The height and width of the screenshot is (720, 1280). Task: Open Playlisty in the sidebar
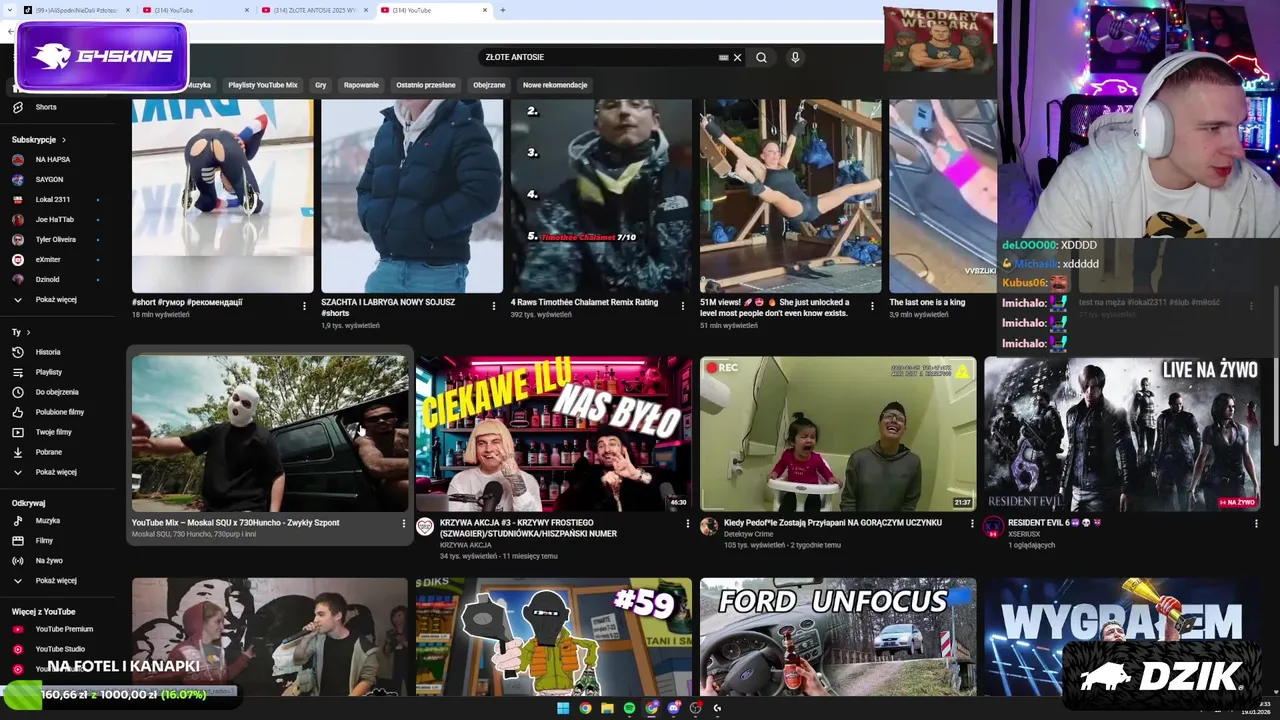(48, 372)
